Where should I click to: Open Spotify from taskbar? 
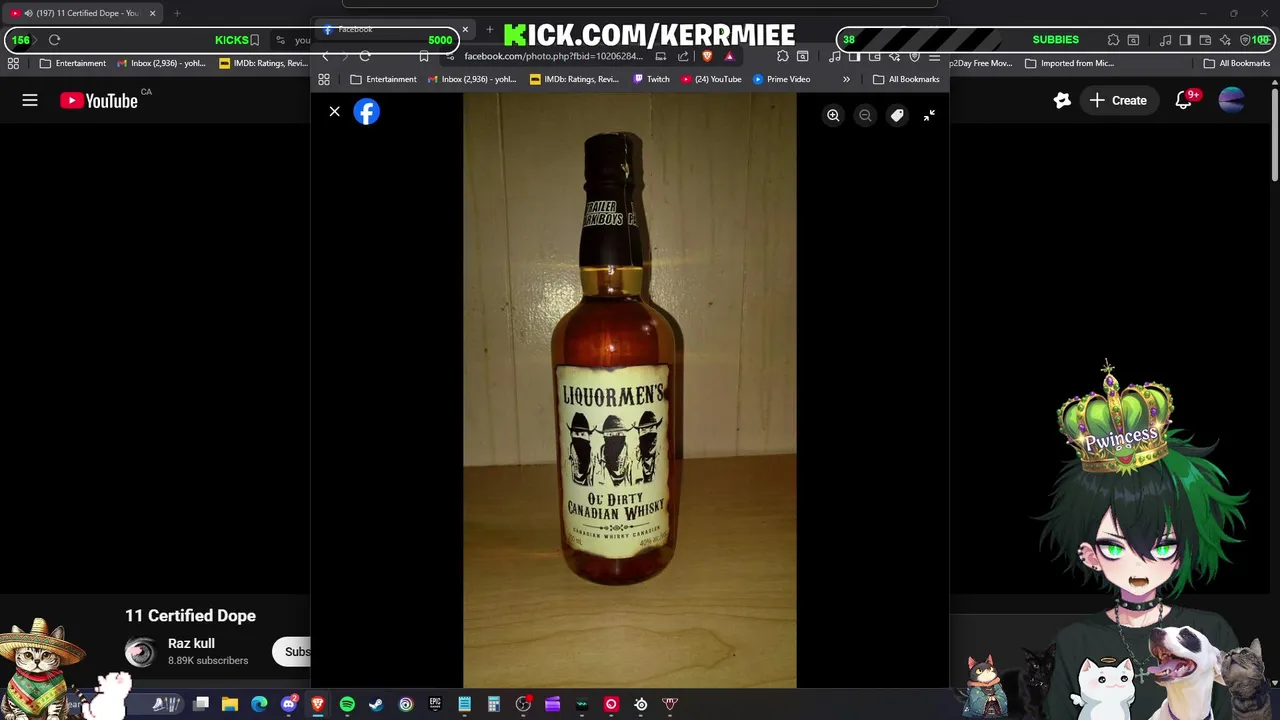click(347, 704)
